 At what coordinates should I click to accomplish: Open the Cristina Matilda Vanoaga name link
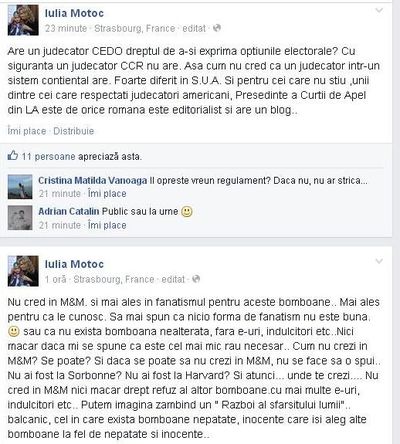pos(92,180)
